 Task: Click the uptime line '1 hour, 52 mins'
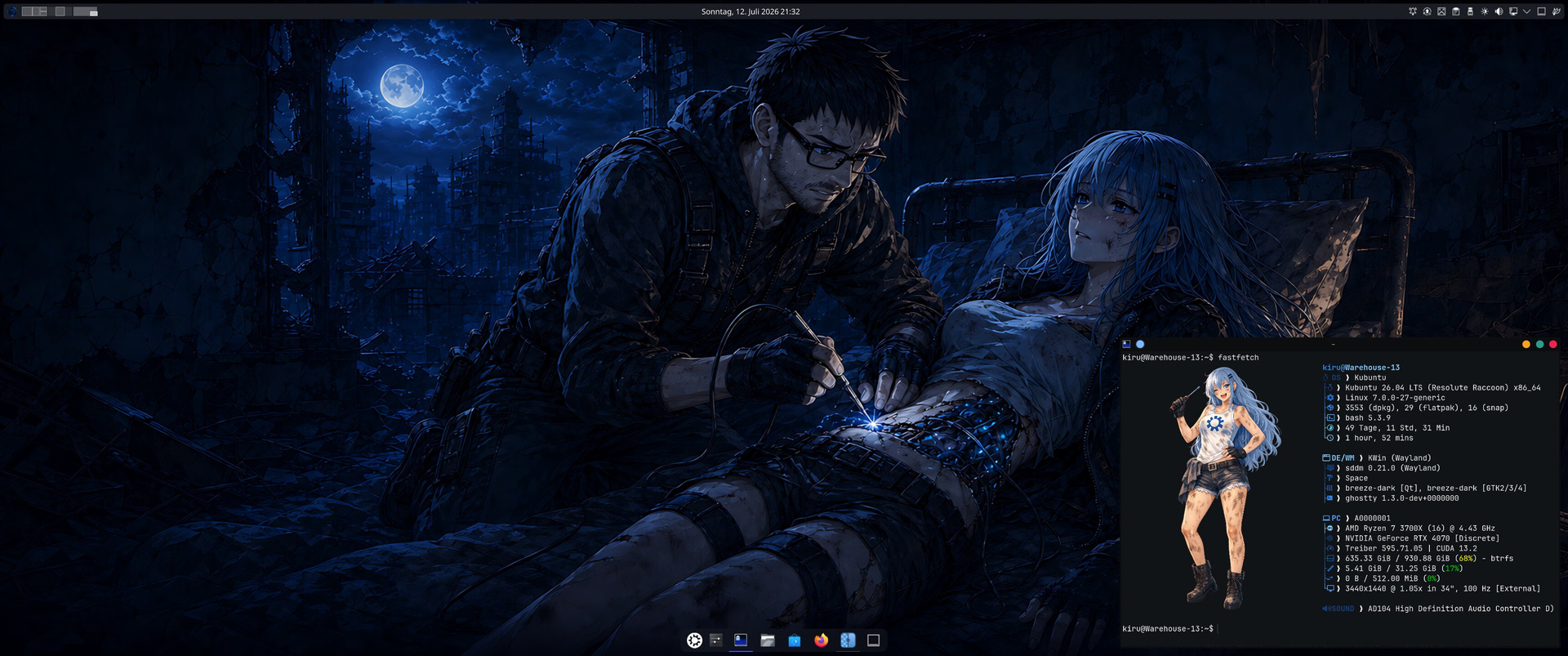pyautogui.click(x=1379, y=438)
